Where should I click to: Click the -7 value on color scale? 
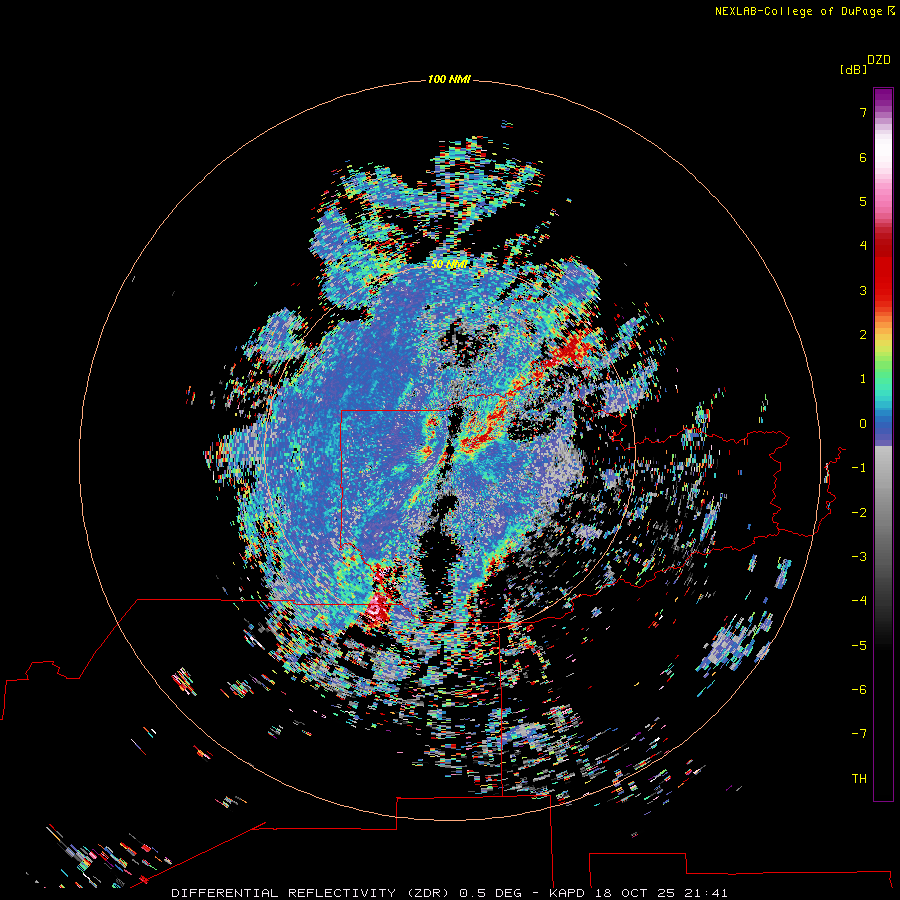tap(859, 734)
